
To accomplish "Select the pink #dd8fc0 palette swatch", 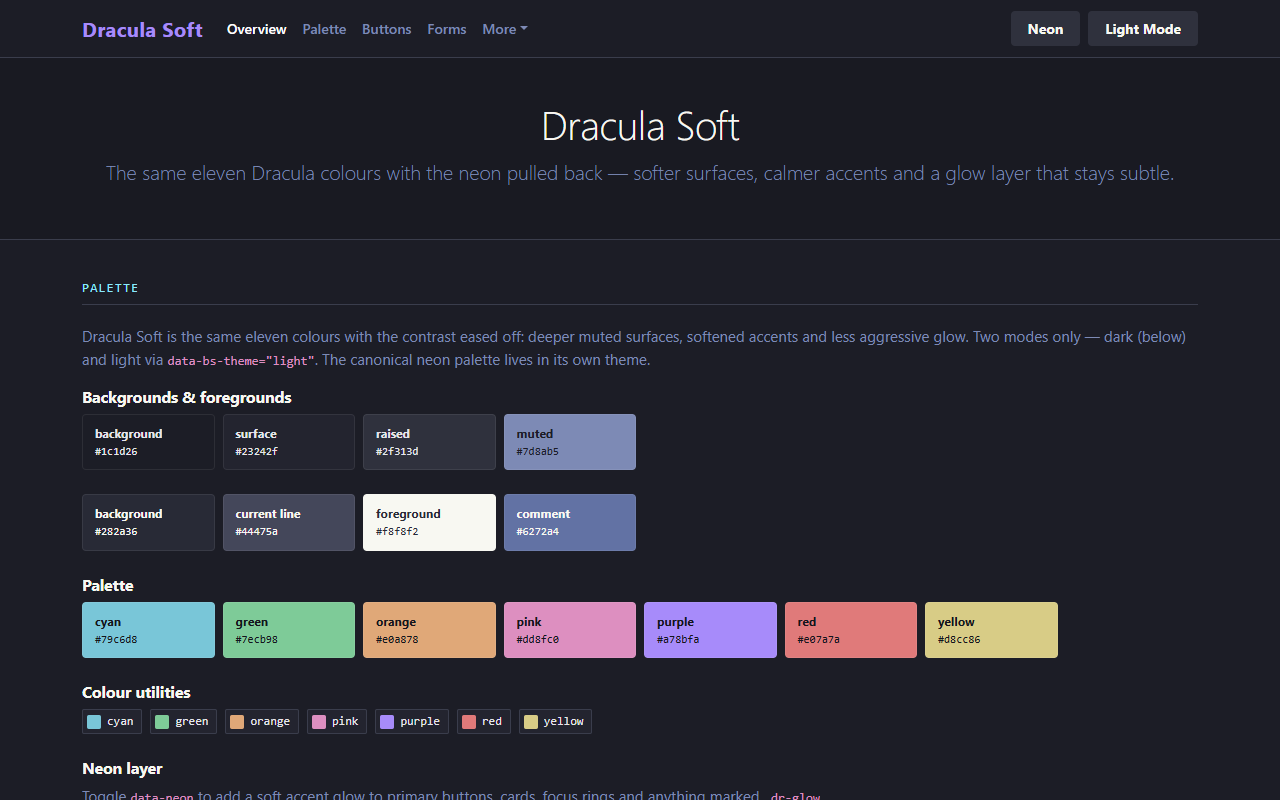I will 570,630.
